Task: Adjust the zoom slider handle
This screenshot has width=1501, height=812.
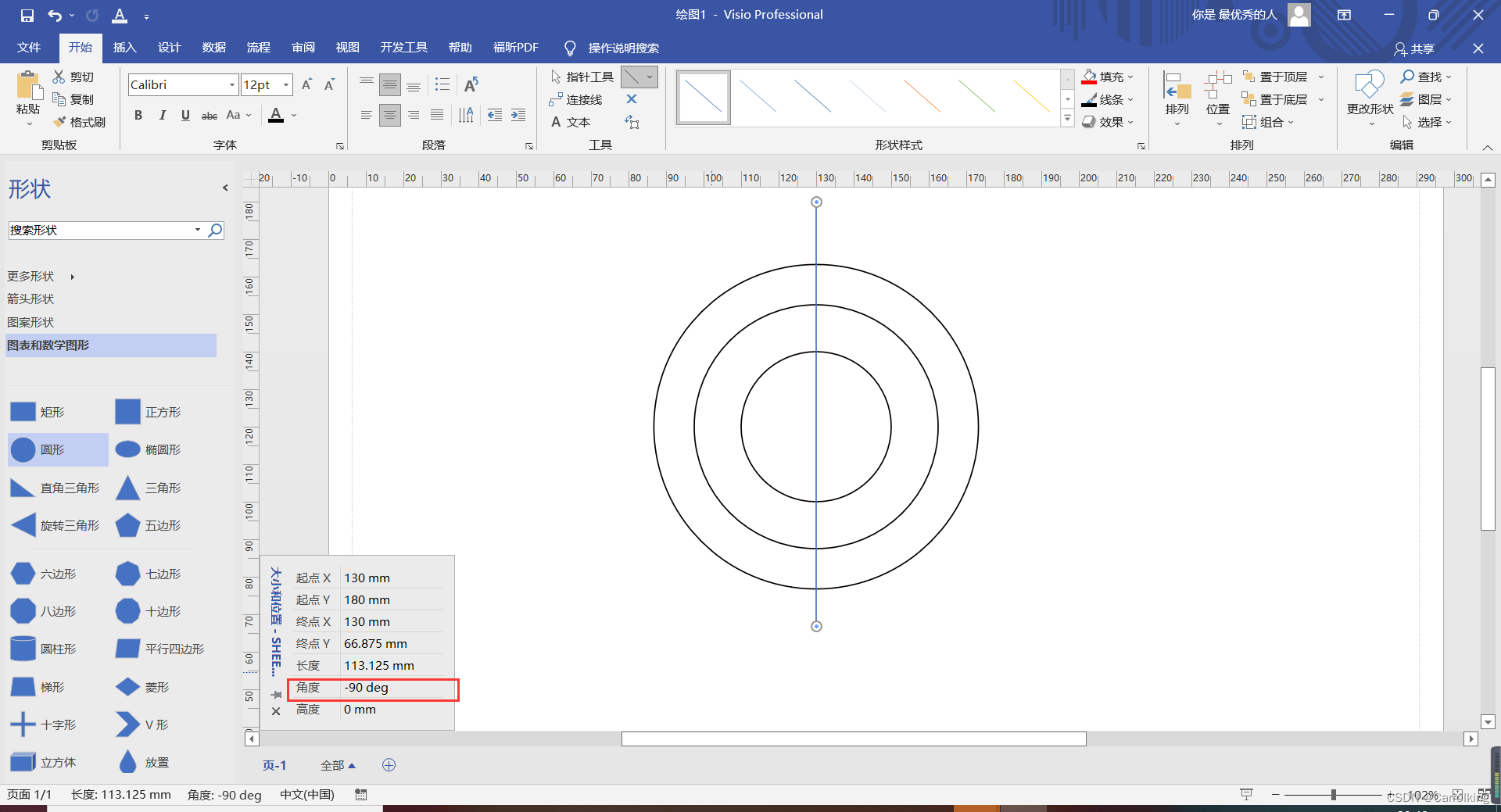Action: point(1333,795)
